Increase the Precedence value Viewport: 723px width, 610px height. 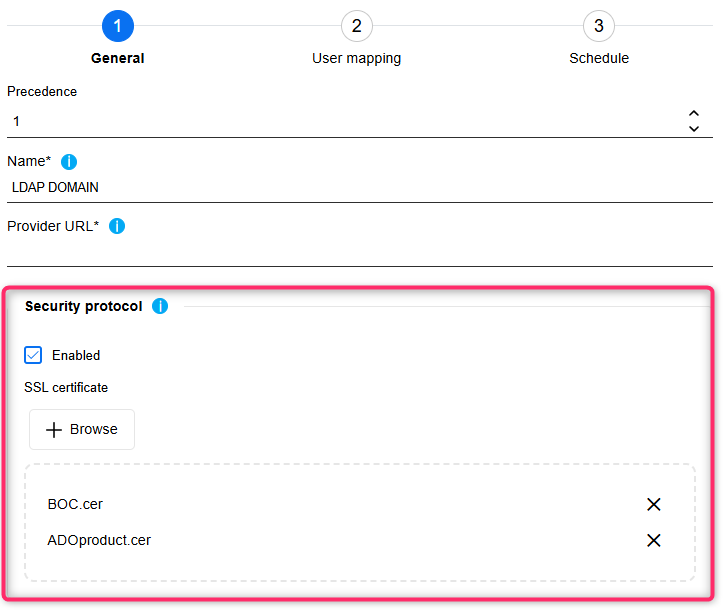pyautogui.click(x=694, y=114)
